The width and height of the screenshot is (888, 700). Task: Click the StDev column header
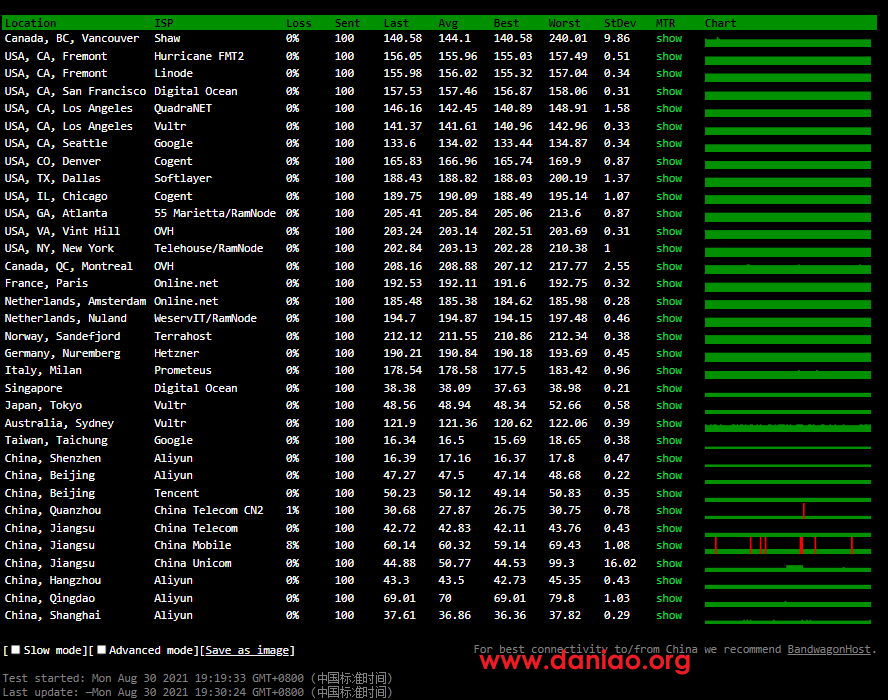pyautogui.click(x=620, y=23)
